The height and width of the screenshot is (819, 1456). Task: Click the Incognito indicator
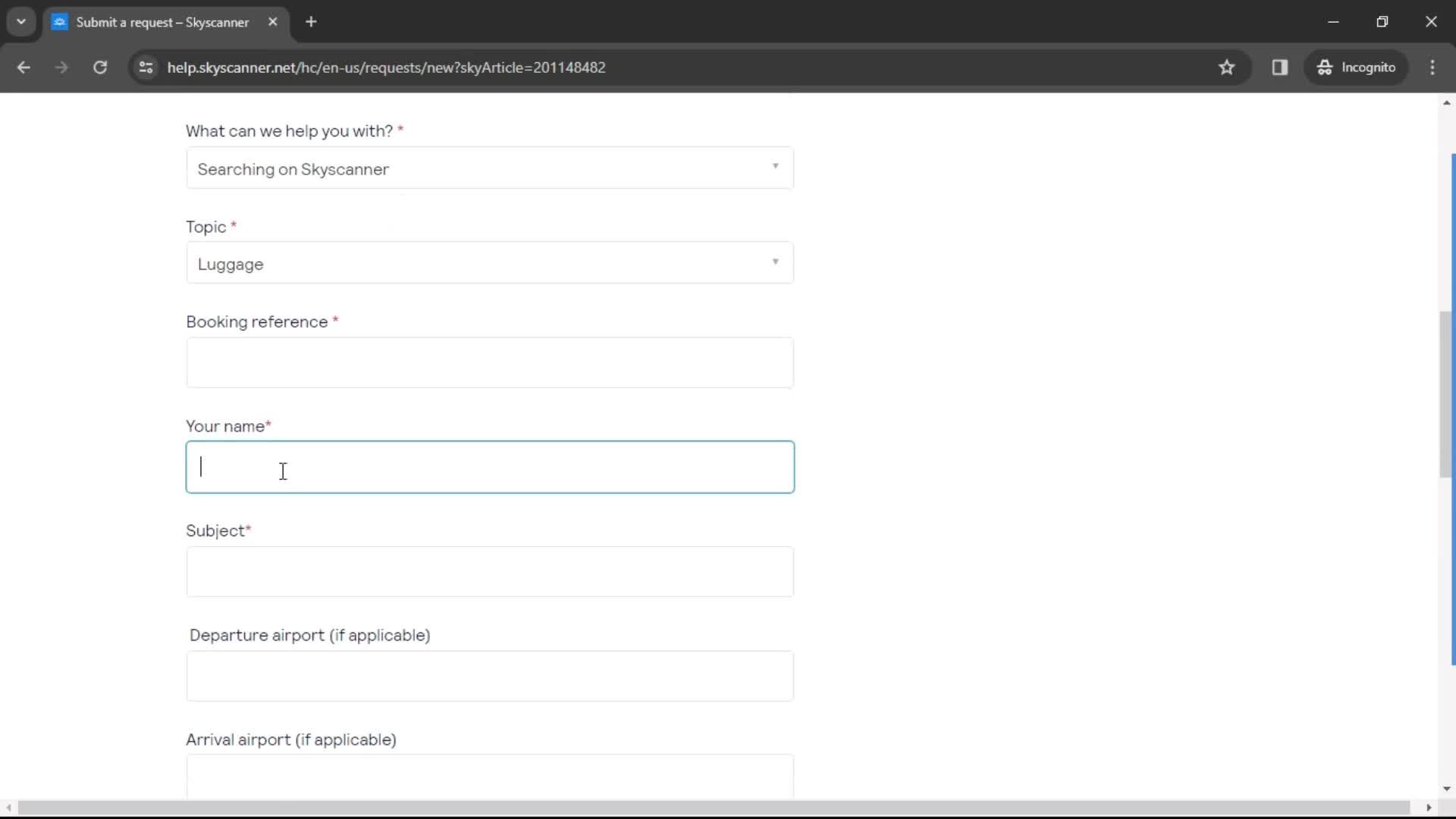point(1357,67)
